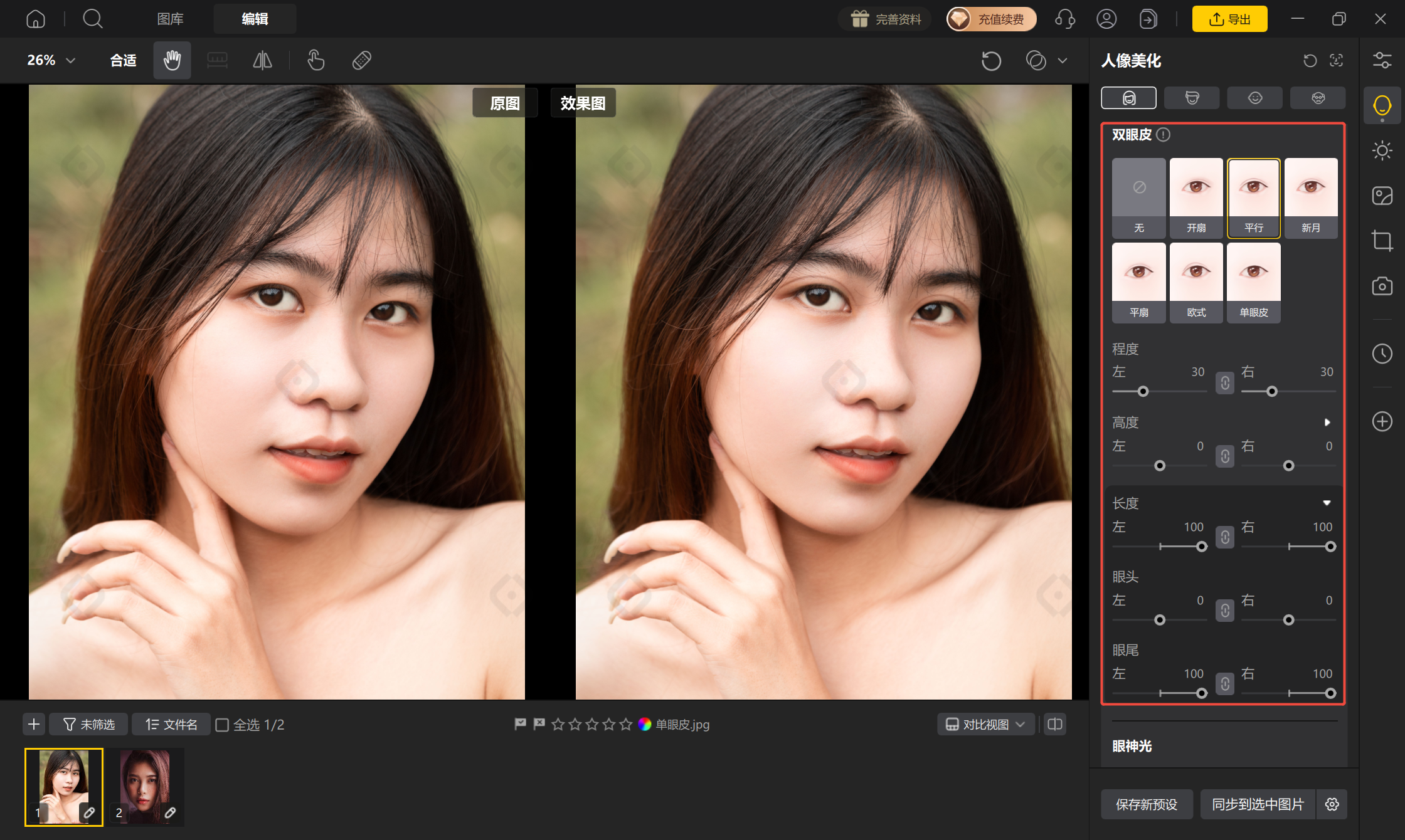
Task: Open the 26% zoom dropdown
Action: 51,60
